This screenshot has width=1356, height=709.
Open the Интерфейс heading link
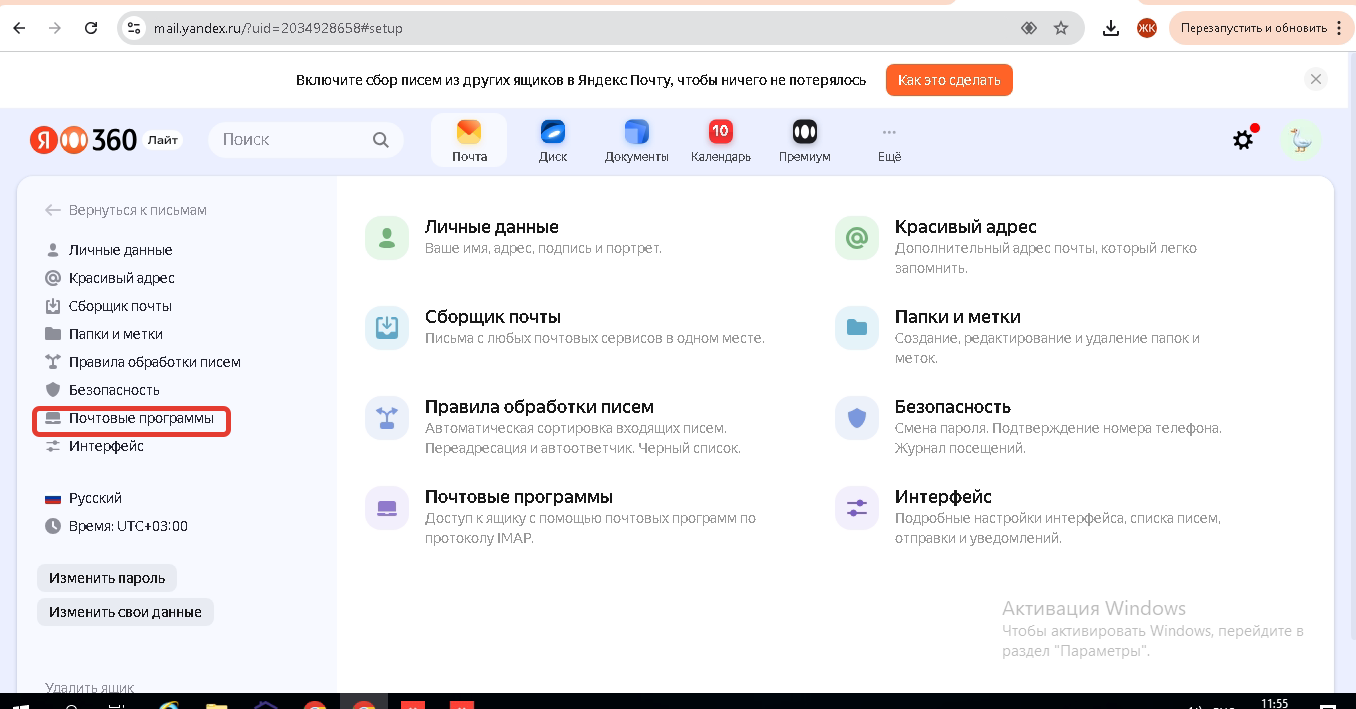click(x=943, y=497)
